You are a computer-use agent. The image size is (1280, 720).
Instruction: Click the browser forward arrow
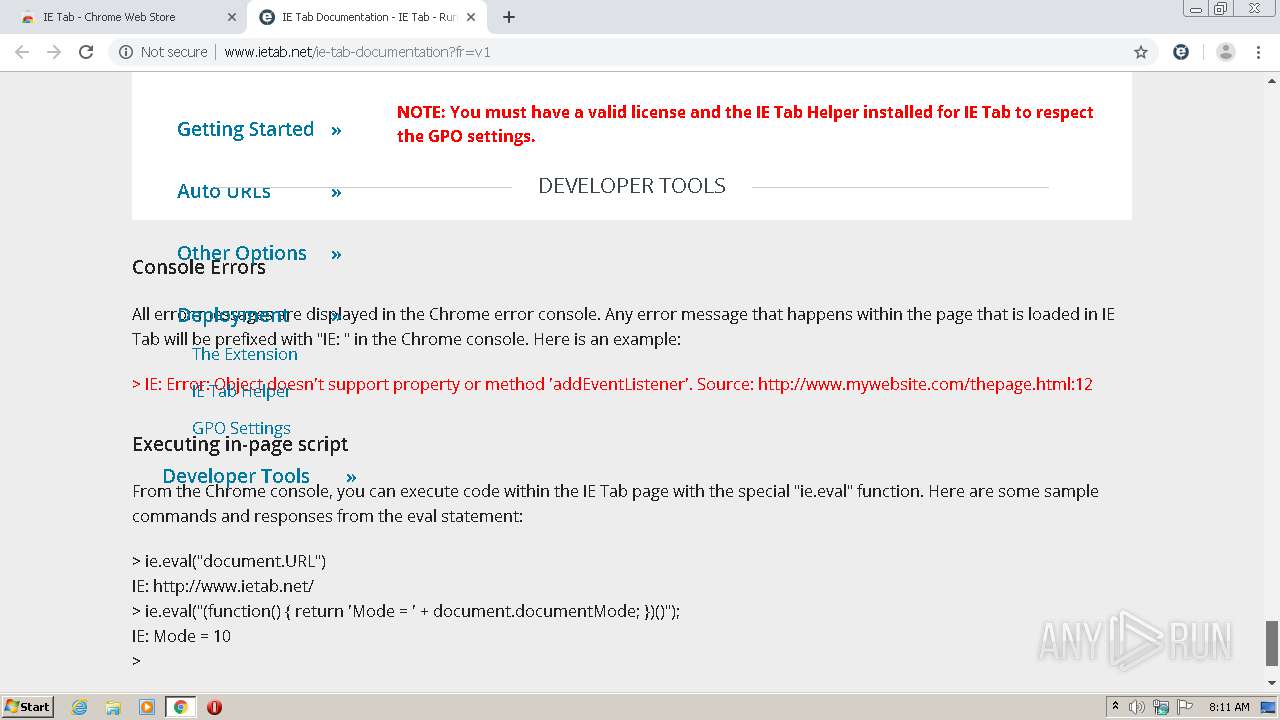(54, 52)
